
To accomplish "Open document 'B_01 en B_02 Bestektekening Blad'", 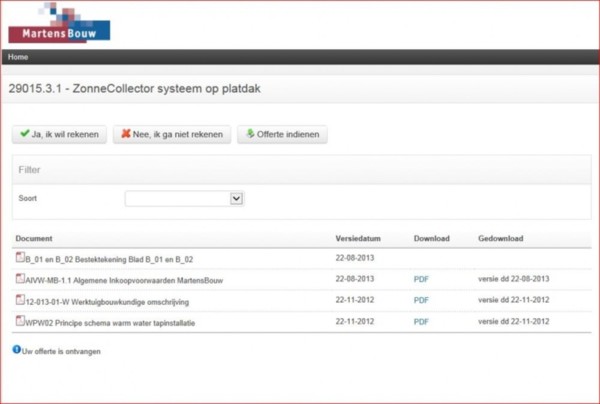I will coord(108,259).
